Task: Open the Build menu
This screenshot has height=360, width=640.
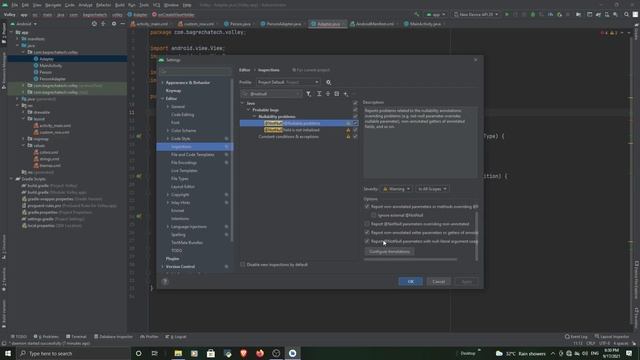Action: (120, 5)
